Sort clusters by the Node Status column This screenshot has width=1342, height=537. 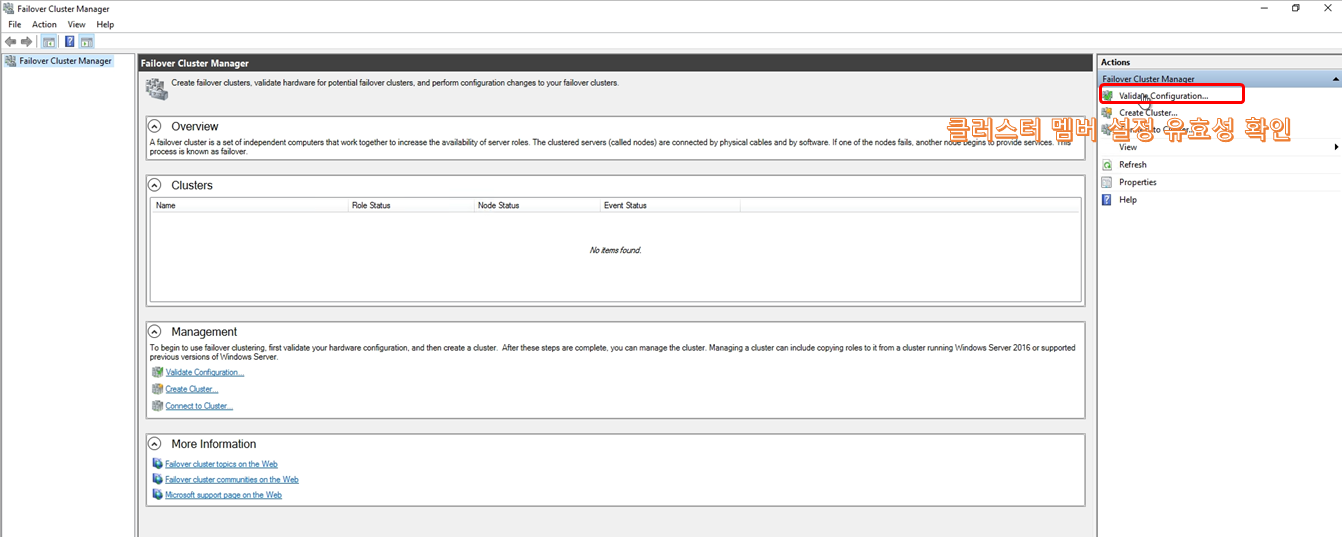point(536,205)
